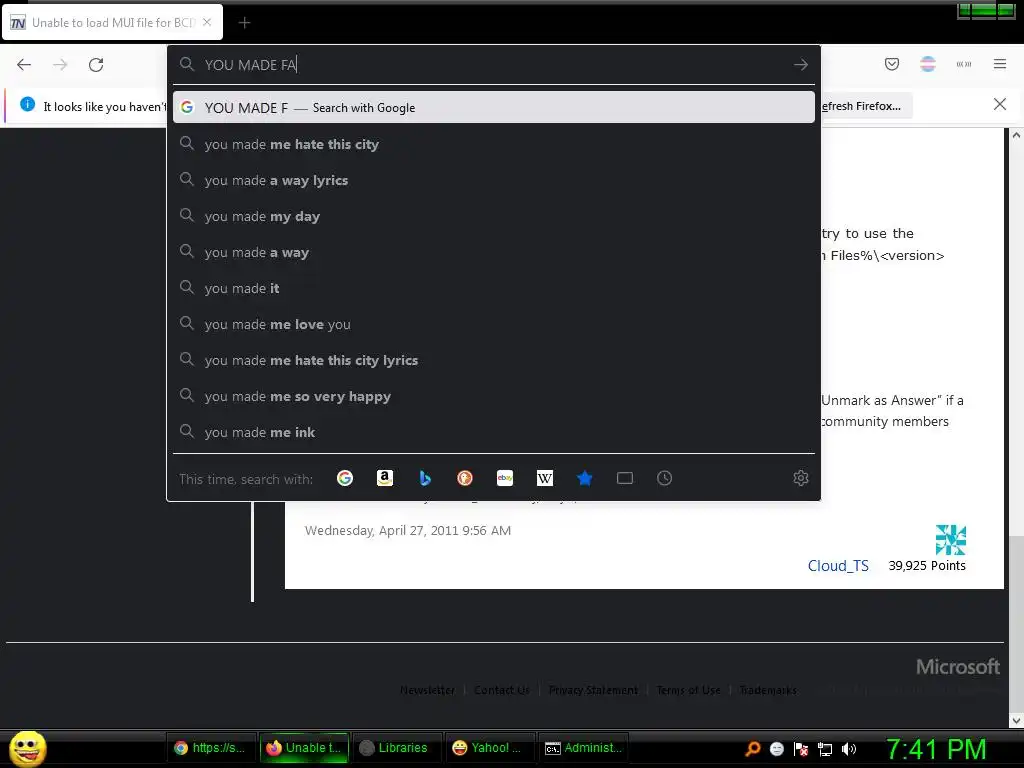Click in the address bar text field

(x=496, y=65)
